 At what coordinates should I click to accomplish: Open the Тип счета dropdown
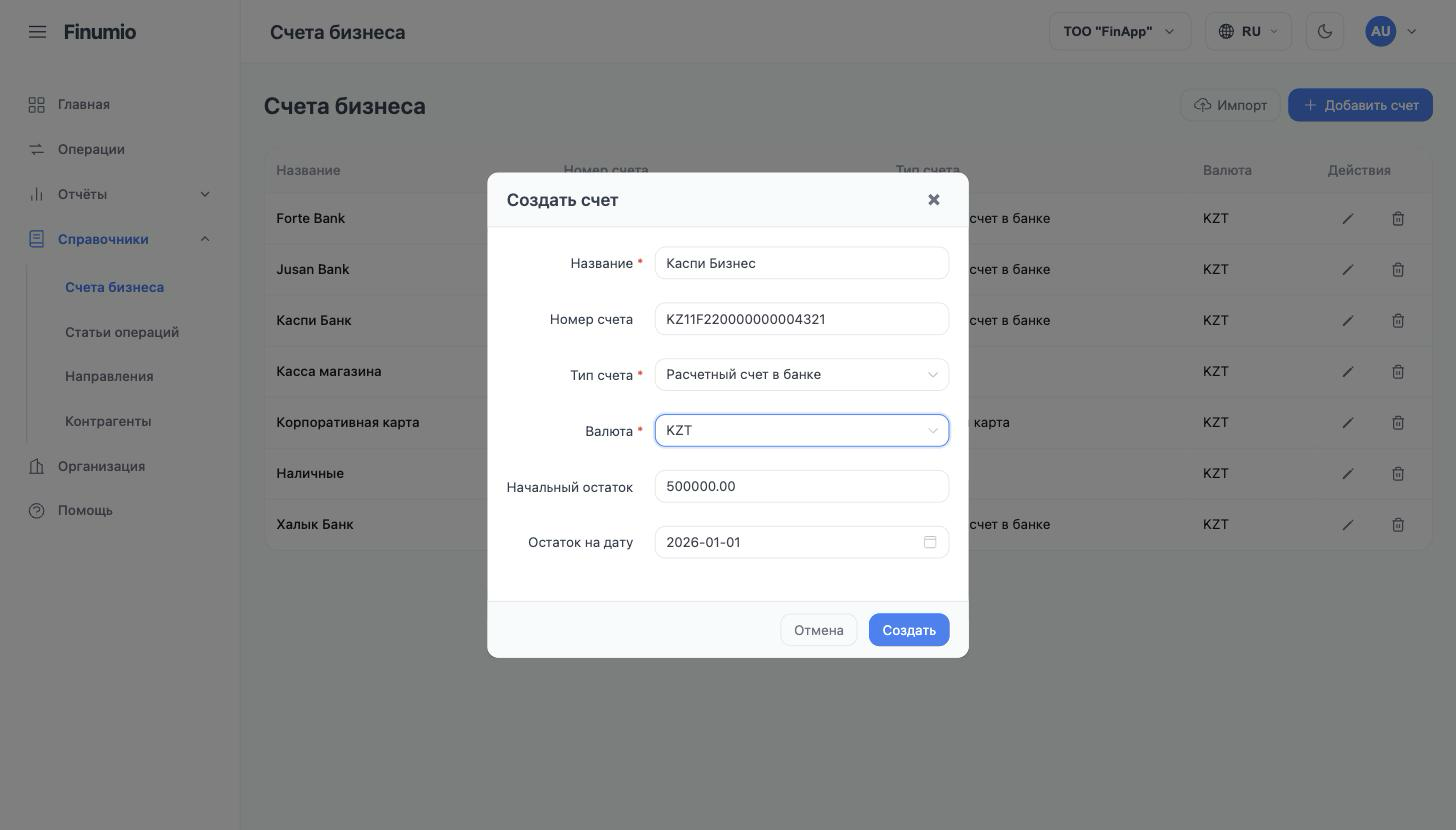point(802,375)
